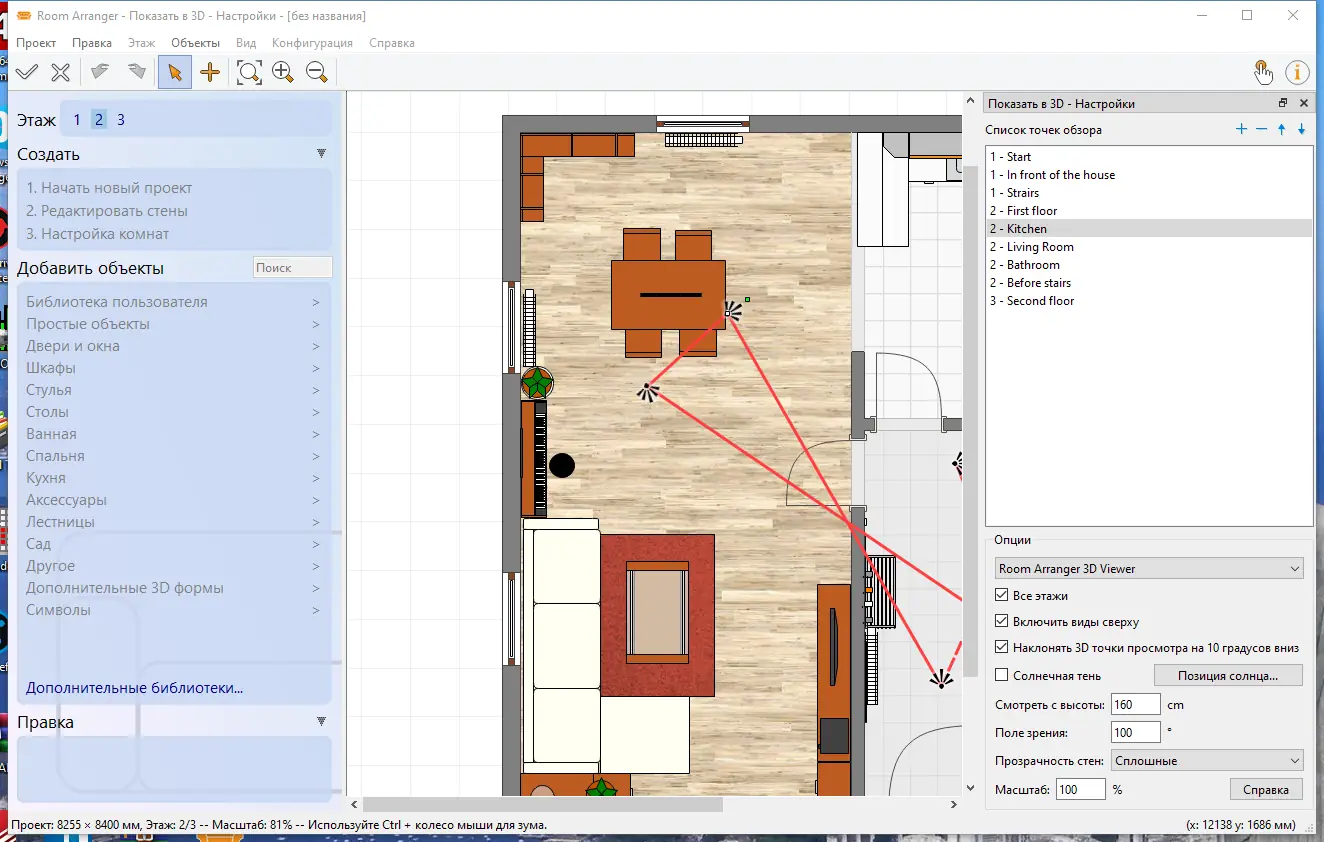The image size is (1324, 842).
Task: Select the arrow pointer tool
Action: [175, 72]
